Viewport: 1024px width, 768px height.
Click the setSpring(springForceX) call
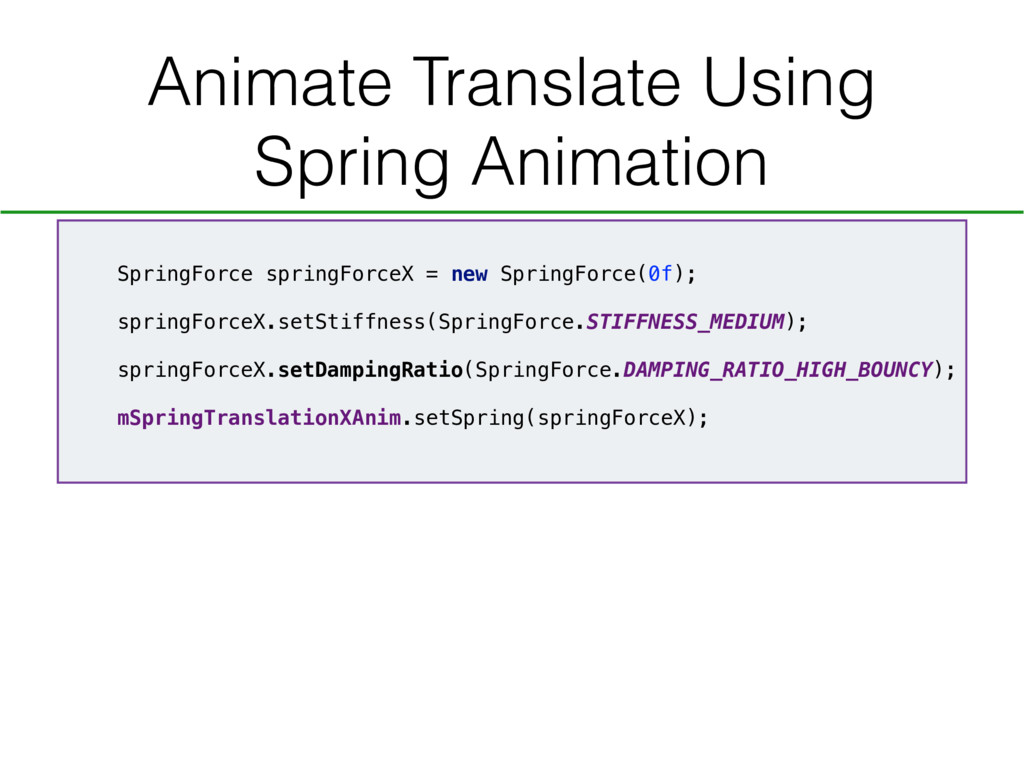pos(561,418)
